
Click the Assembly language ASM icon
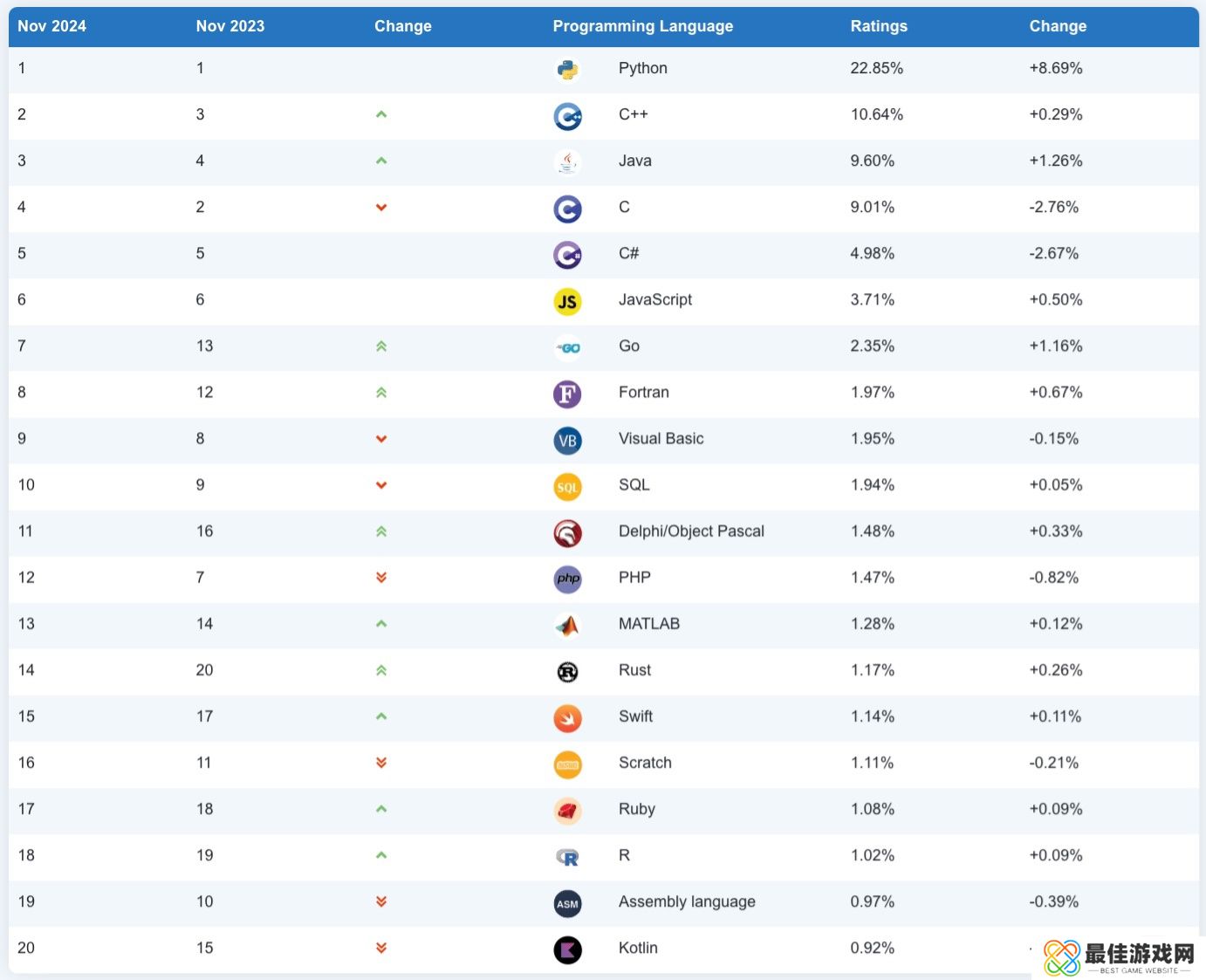tap(567, 903)
